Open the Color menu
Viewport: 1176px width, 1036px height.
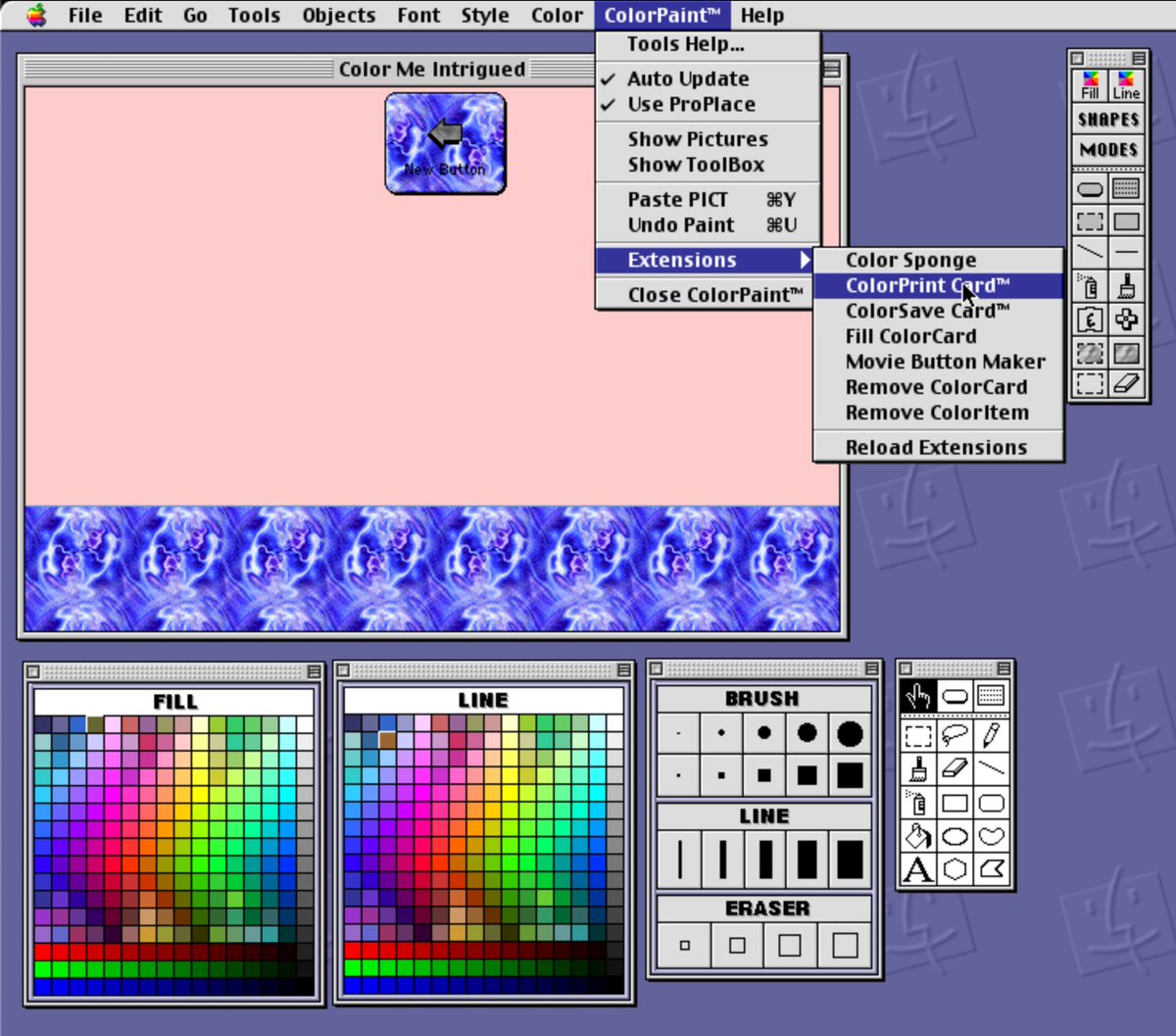[x=557, y=15]
